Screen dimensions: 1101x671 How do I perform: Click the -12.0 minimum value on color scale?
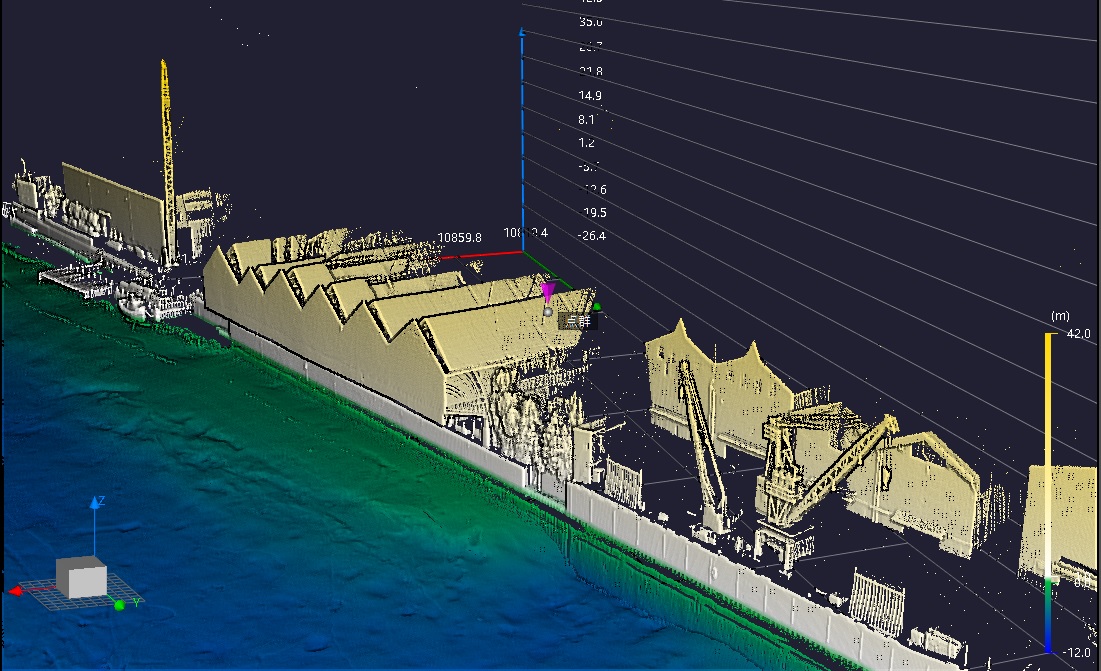[1075, 652]
